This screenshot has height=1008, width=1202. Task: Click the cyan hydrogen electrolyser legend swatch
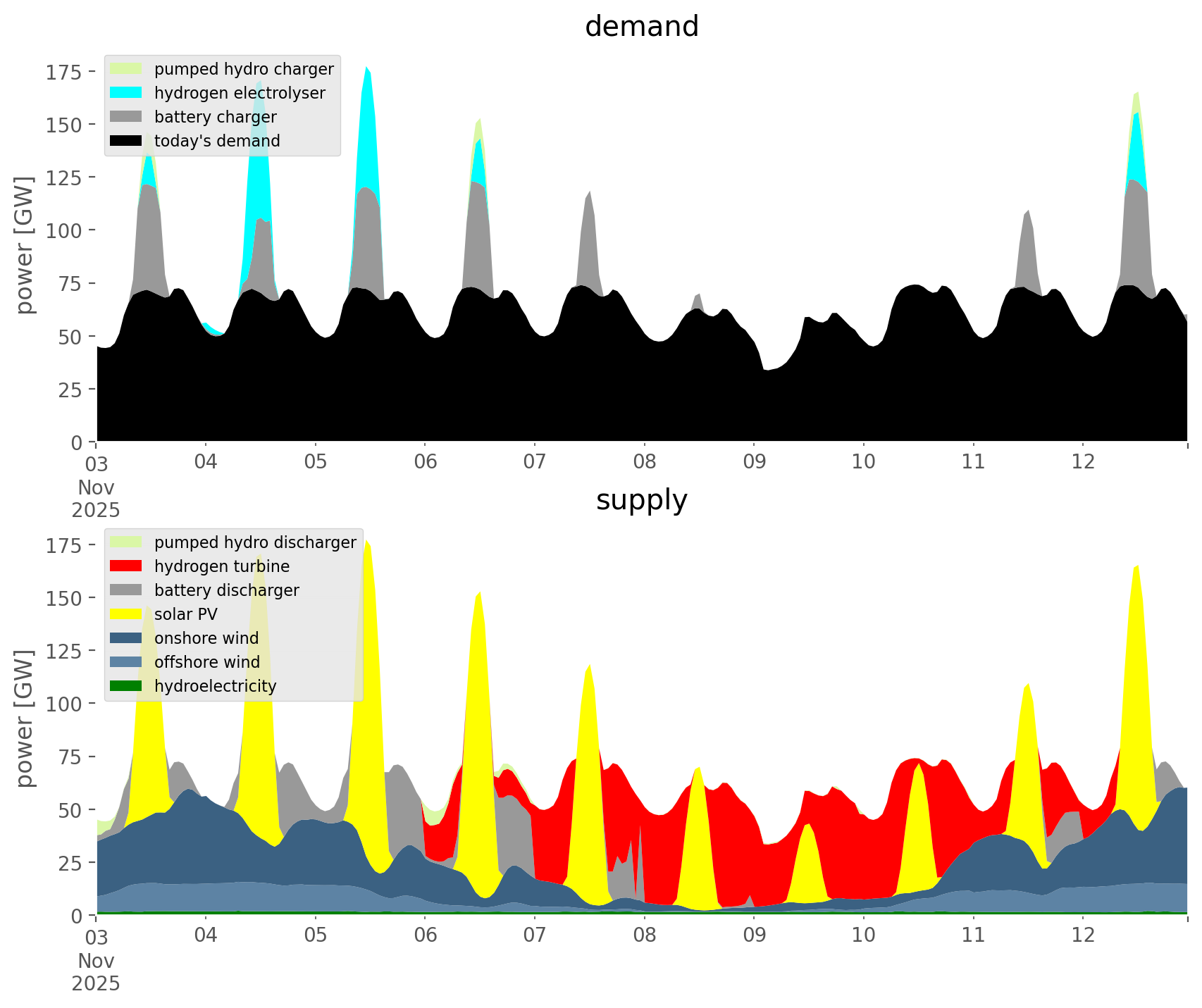point(126,93)
